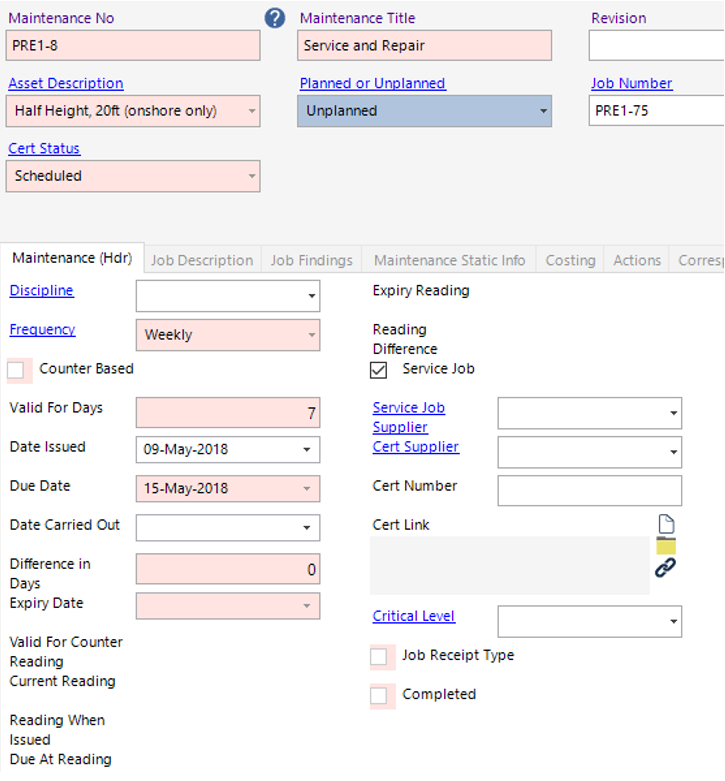Click the Asset Description link

click(66, 84)
